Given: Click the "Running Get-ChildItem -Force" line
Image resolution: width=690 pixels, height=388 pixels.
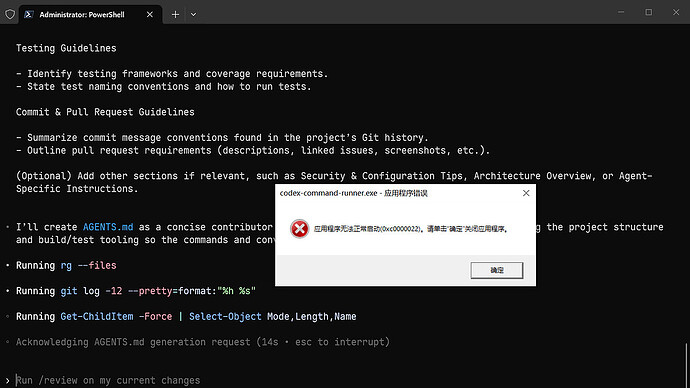Looking at the screenshot, I should coord(186,316).
